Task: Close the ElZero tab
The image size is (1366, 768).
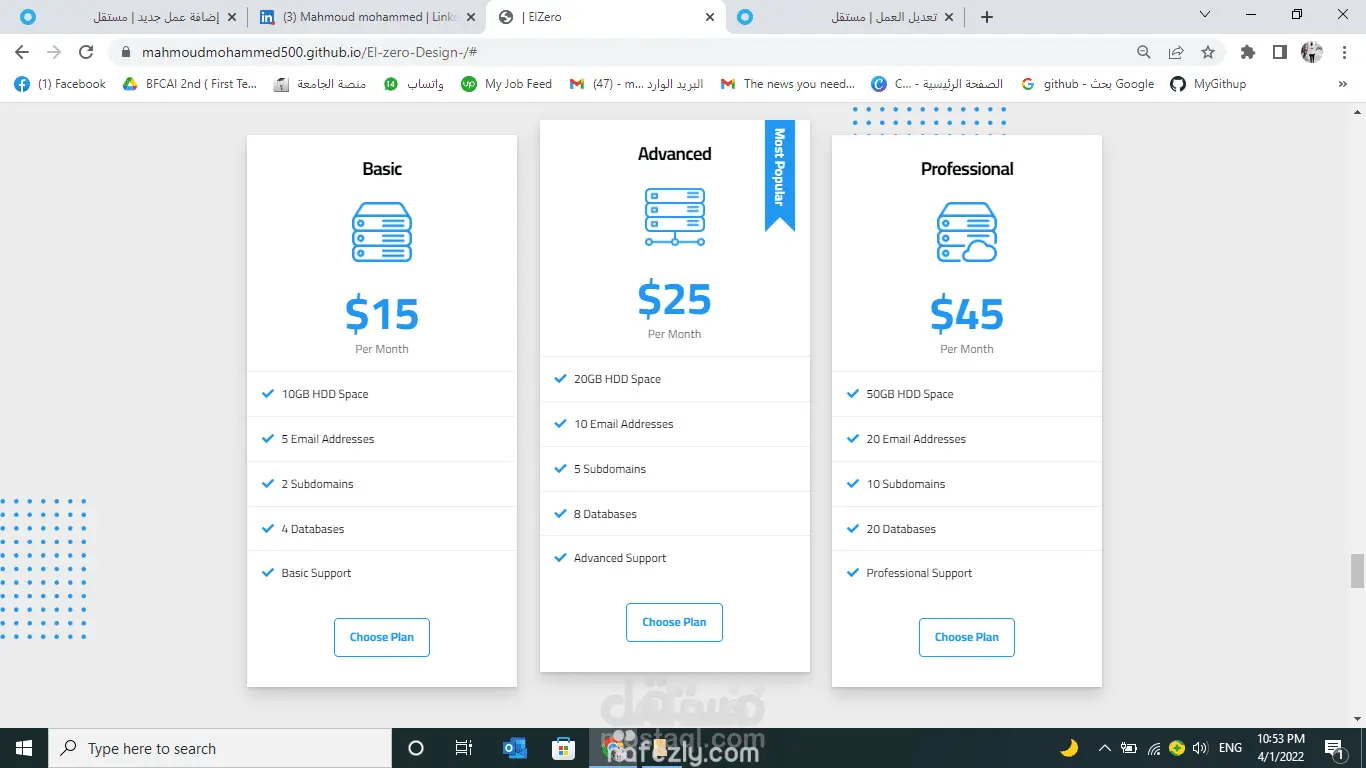Action: 710,17
